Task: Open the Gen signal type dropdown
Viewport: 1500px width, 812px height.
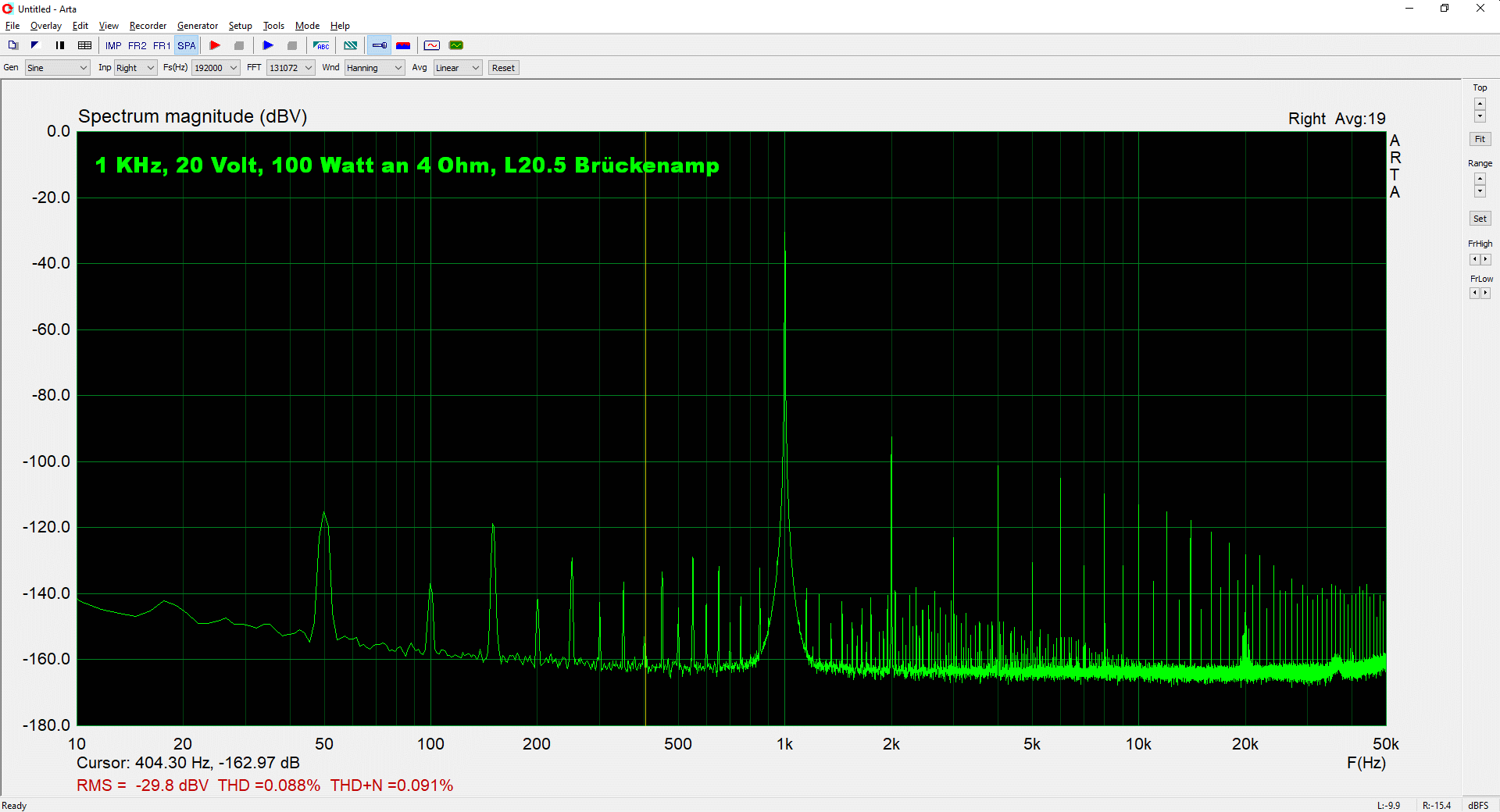Action: click(58, 68)
